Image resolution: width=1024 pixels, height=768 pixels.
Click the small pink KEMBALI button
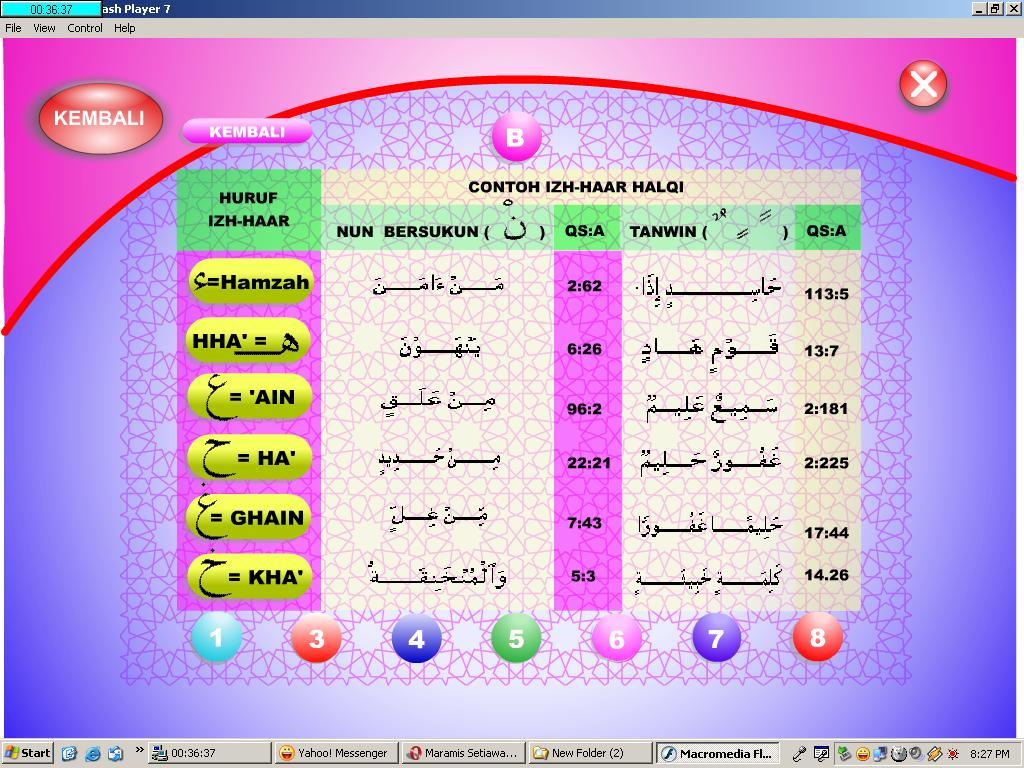tap(248, 131)
